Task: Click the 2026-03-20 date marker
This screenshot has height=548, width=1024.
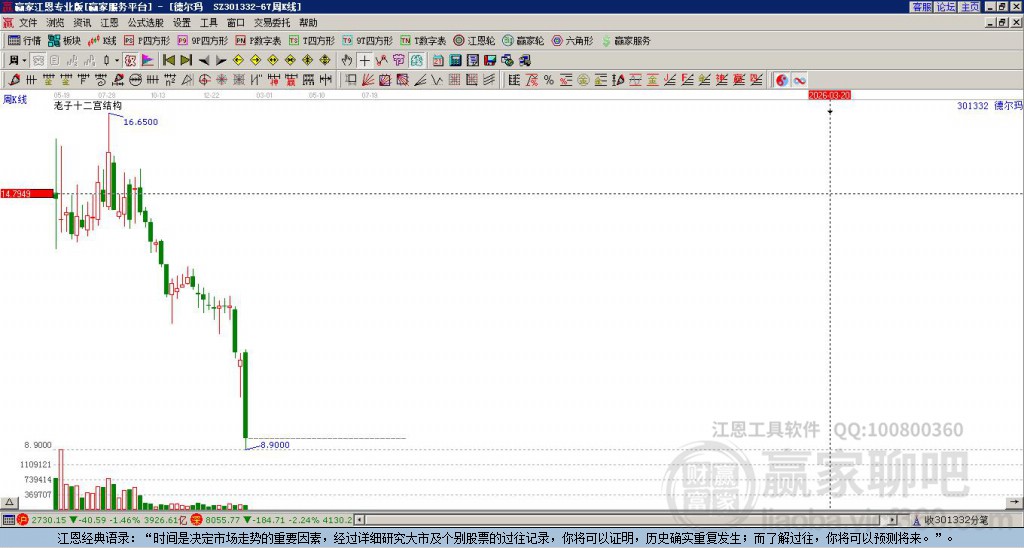Action: click(829, 95)
